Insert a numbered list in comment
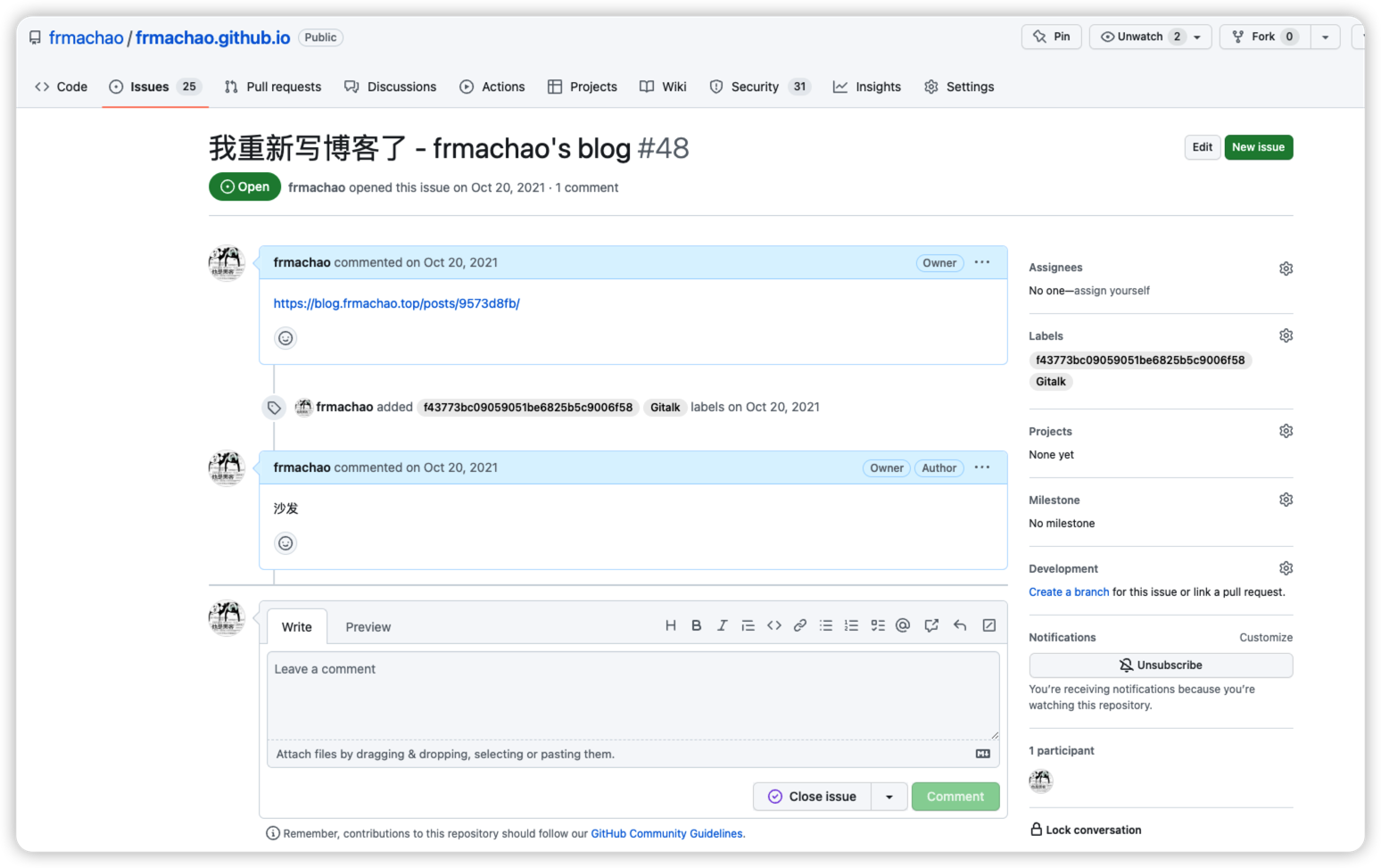The height and width of the screenshot is (868, 1381). (851, 625)
